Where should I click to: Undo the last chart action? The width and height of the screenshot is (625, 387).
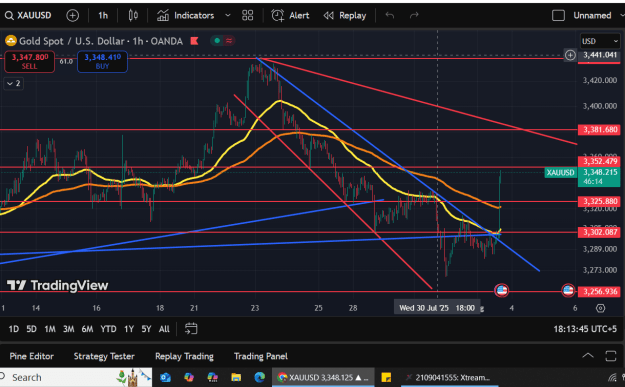(x=390, y=16)
